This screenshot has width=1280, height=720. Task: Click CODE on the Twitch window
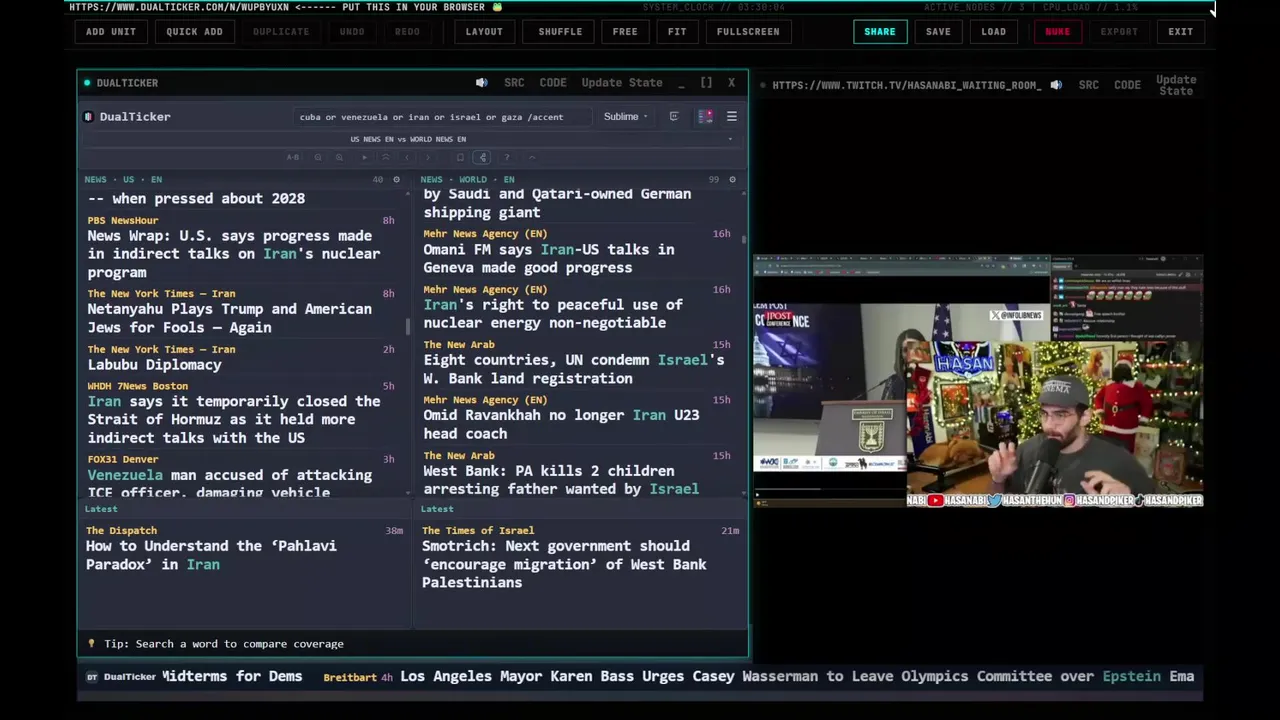1127,85
